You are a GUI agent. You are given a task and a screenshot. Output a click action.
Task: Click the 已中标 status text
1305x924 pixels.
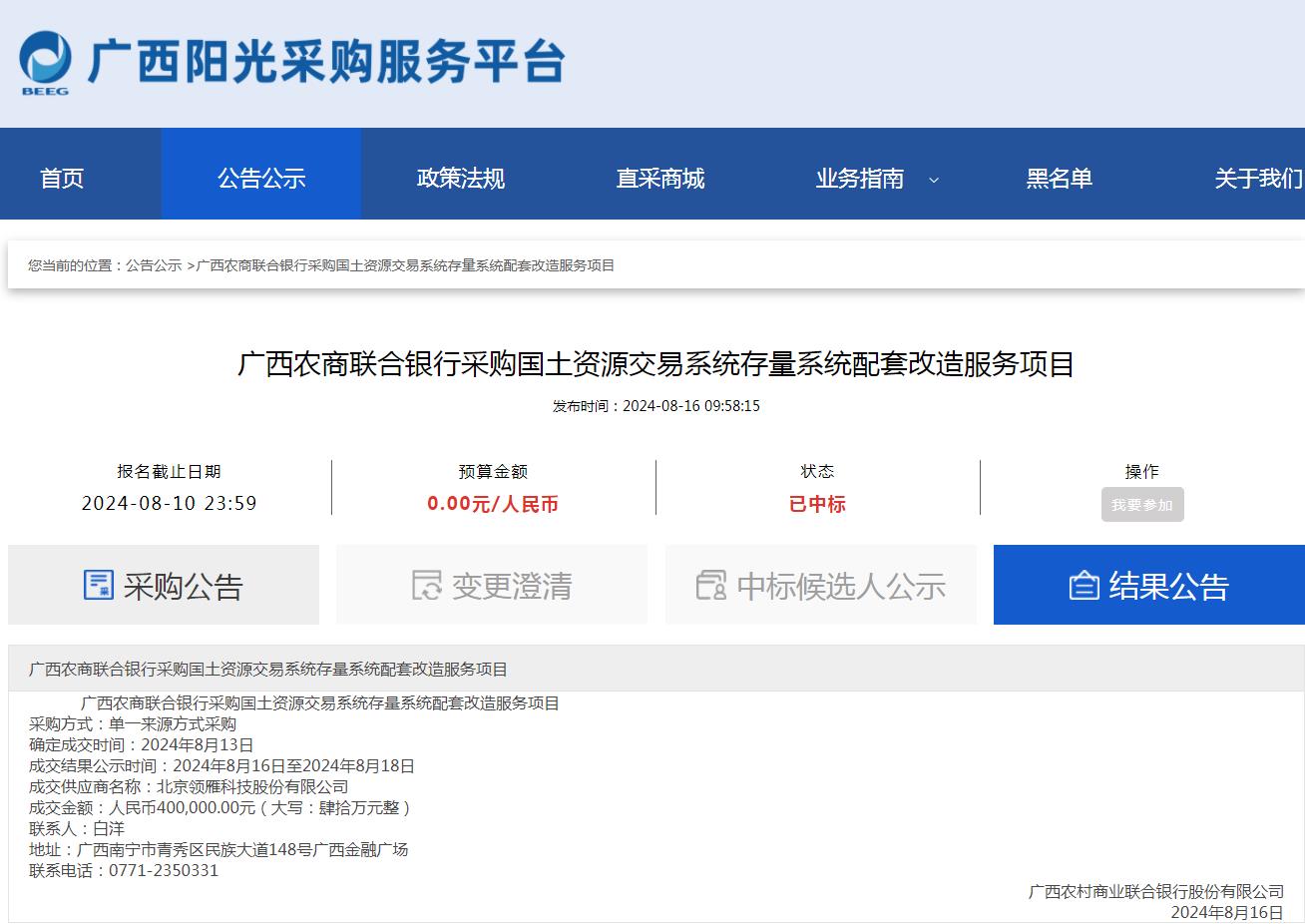817,504
